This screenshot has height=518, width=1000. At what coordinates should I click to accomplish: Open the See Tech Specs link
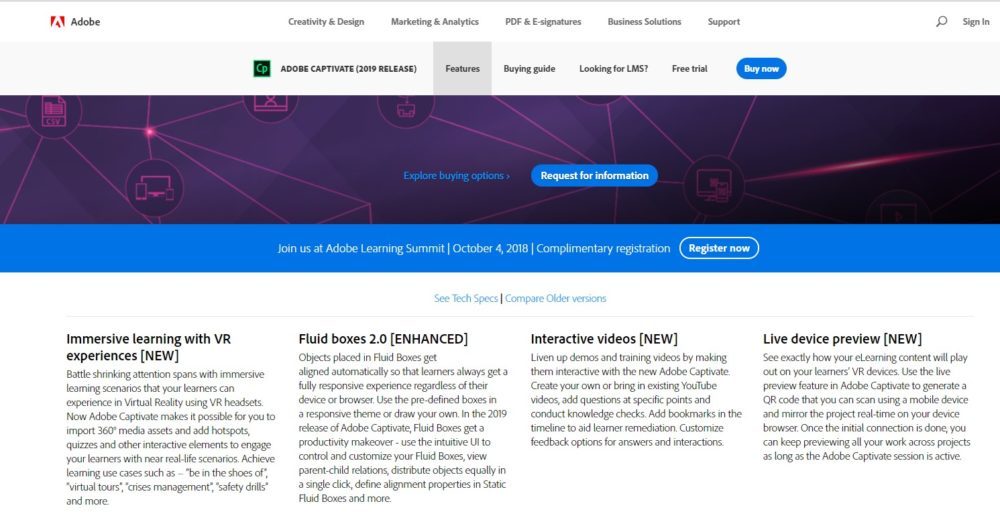(467, 298)
